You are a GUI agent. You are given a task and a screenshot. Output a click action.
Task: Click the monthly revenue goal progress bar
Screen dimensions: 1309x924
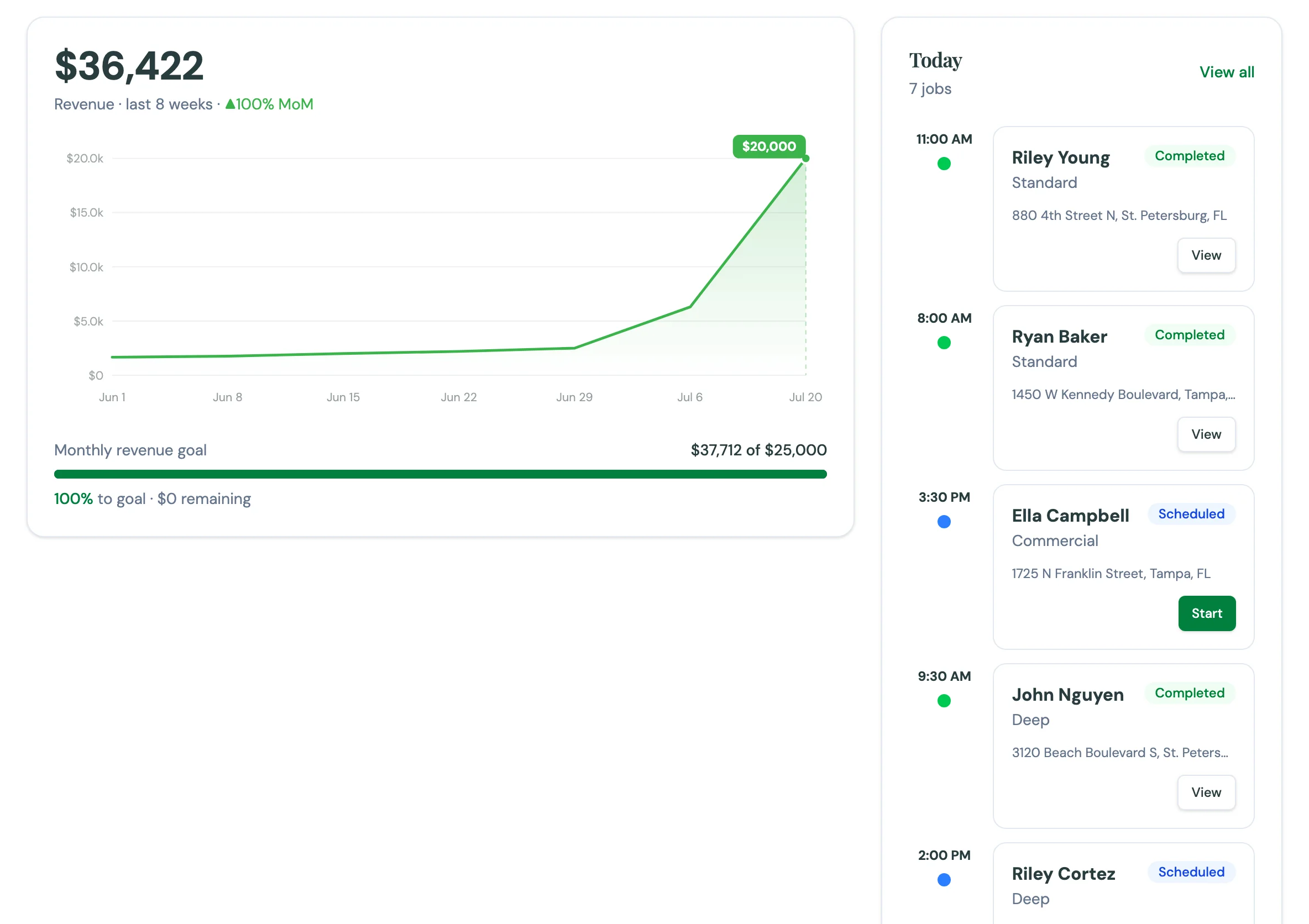(440, 474)
